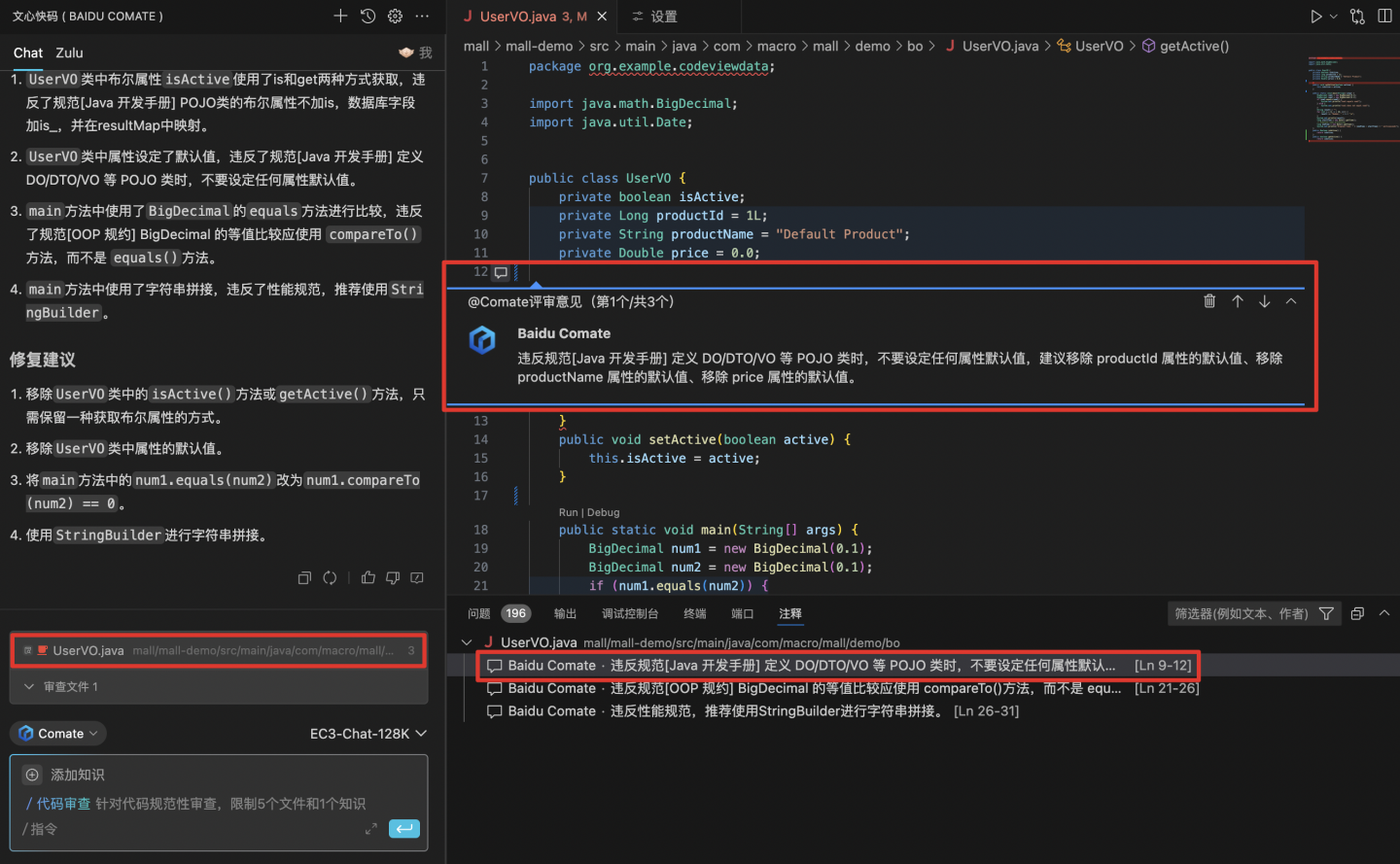The width and height of the screenshot is (1400, 864).
Task: Click the Run code lens above main
Action: click(570, 512)
